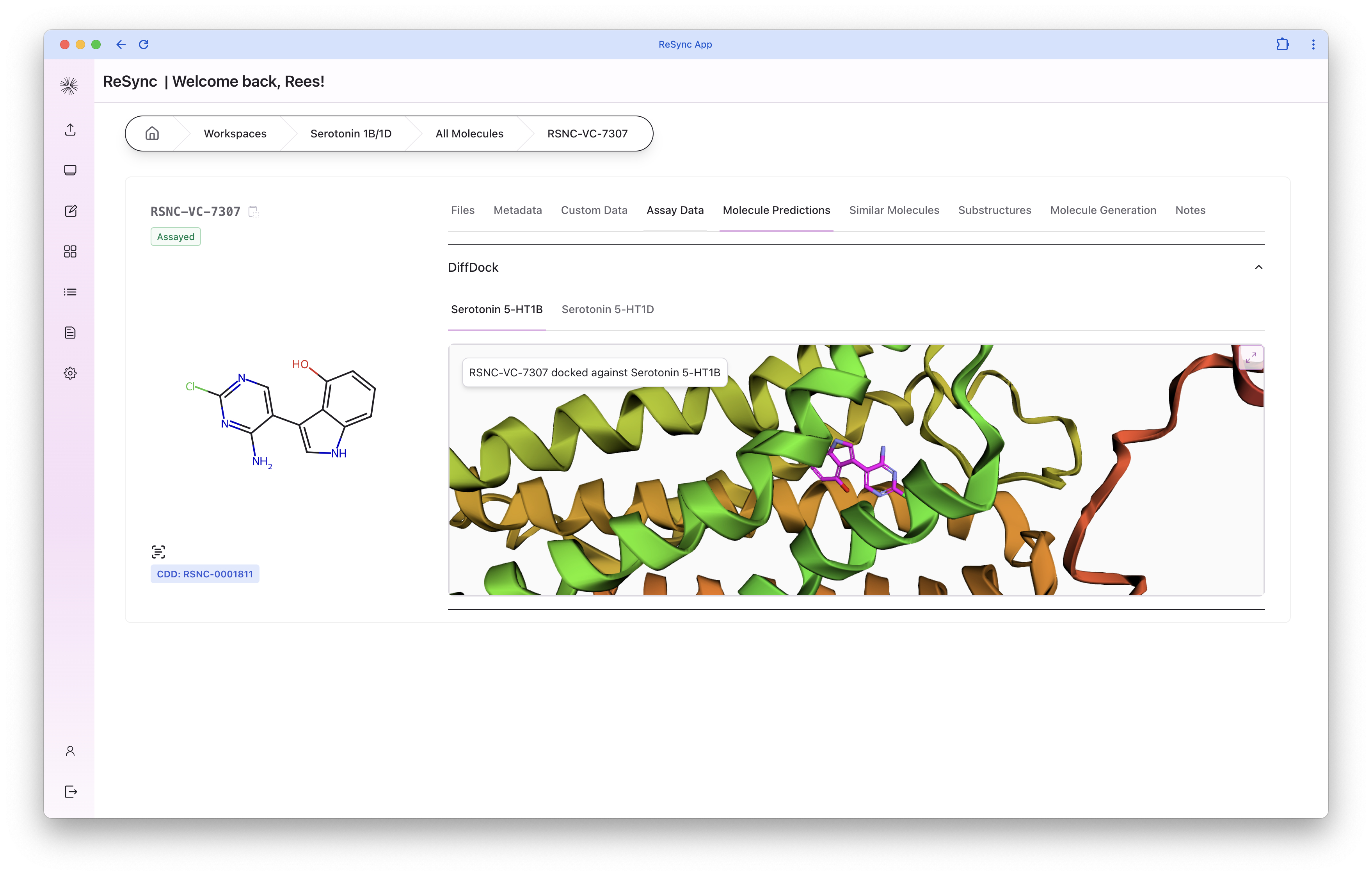Screen dimensions: 1372x876
Task: Open the grid dashboard sidebar icon
Action: 70,251
